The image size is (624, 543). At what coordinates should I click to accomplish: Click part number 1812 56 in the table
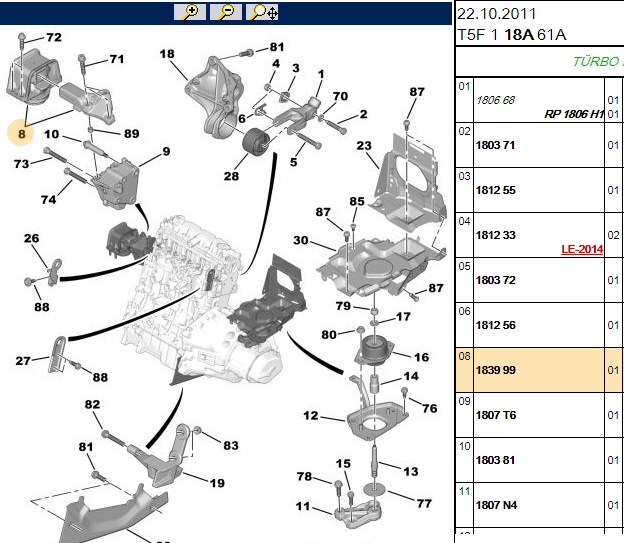point(495,325)
